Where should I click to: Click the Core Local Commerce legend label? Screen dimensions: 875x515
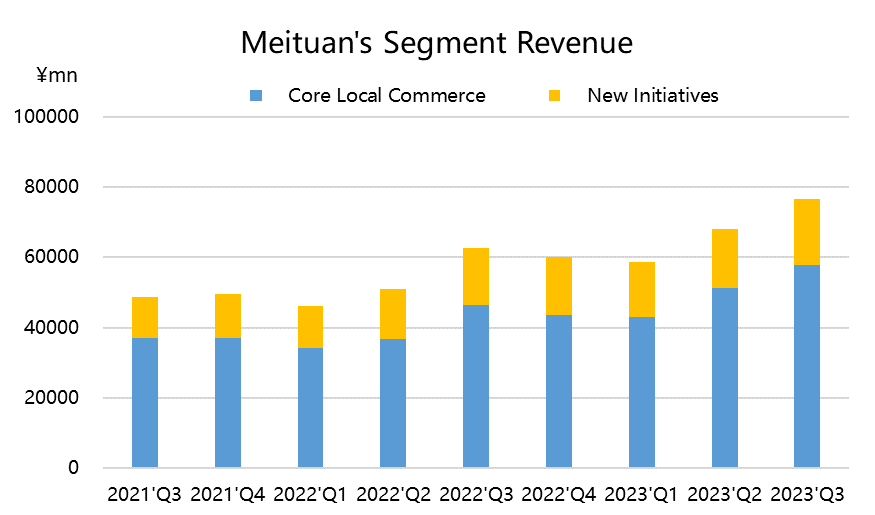tap(387, 95)
